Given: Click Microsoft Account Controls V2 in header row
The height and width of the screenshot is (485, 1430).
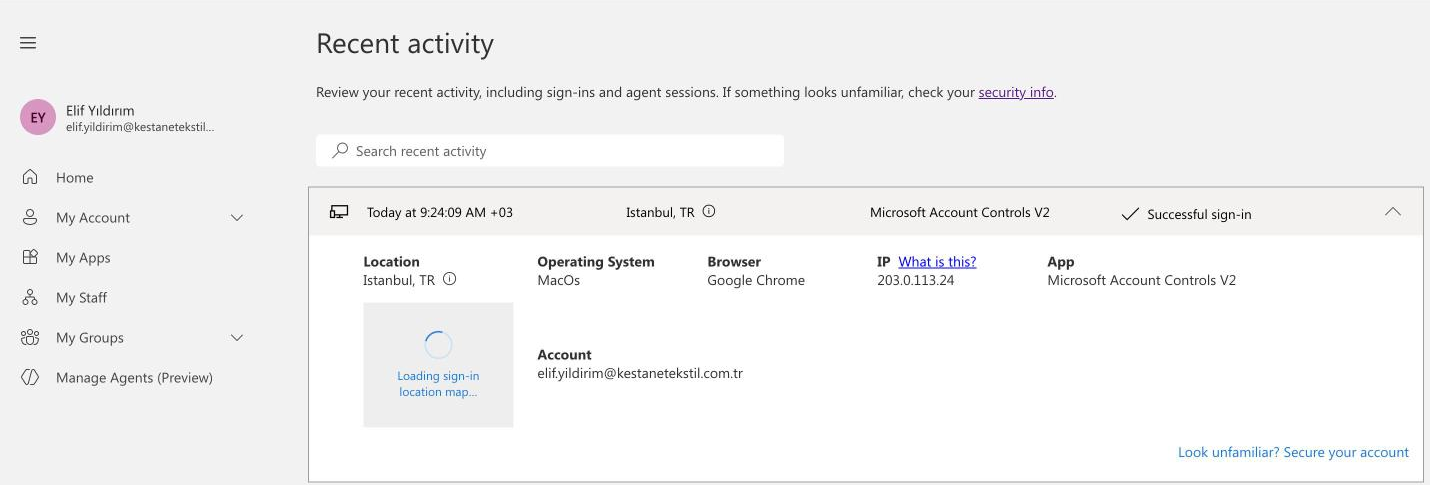Looking at the screenshot, I should coord(960,212).
